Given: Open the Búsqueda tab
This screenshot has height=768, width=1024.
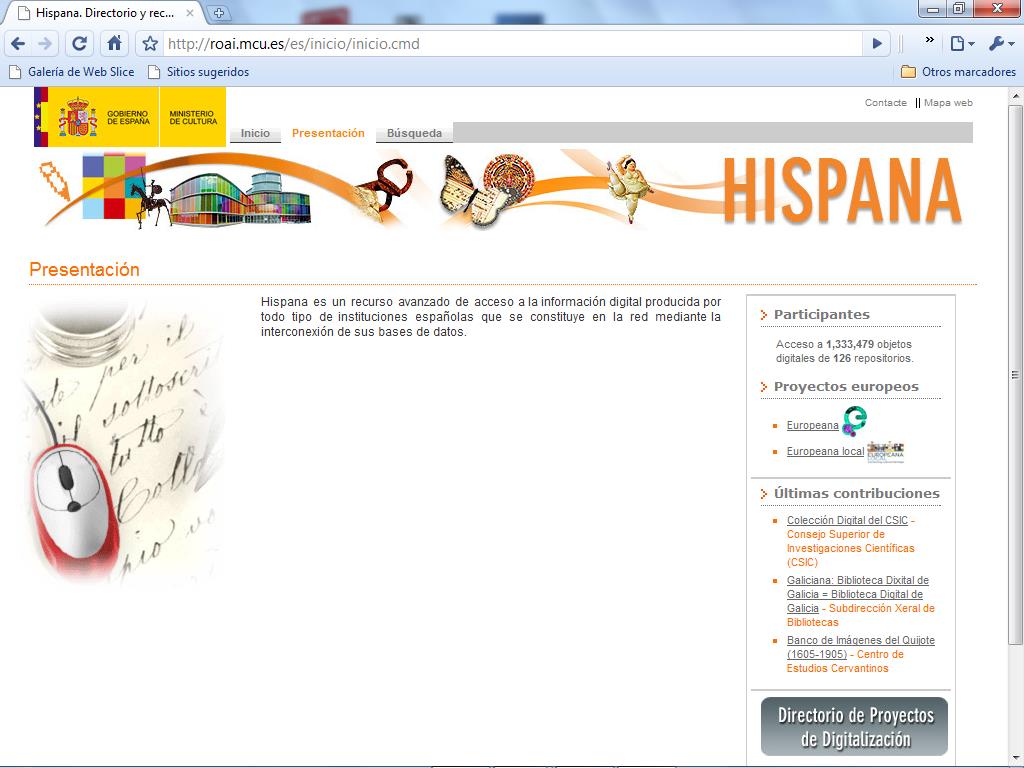Looking at the screenshot, I should (x=414, y=133).
